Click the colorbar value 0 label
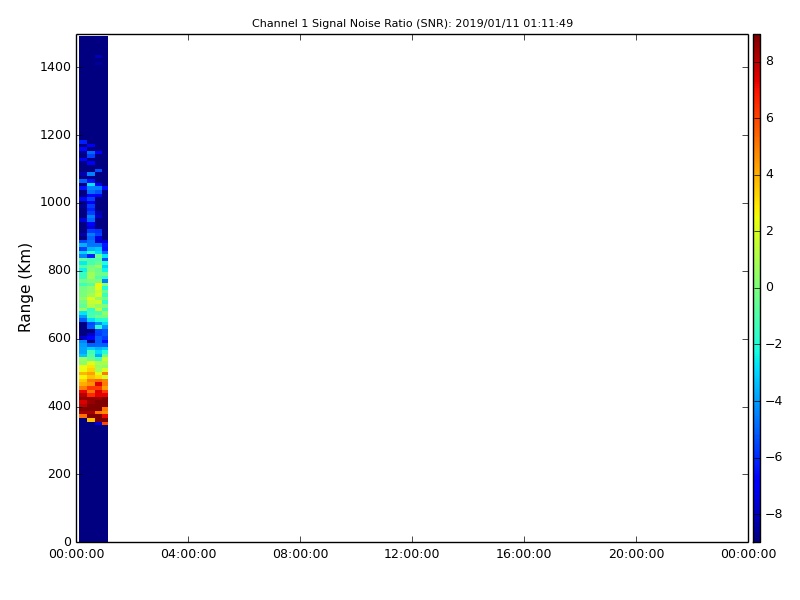 (x=770, y=287)
